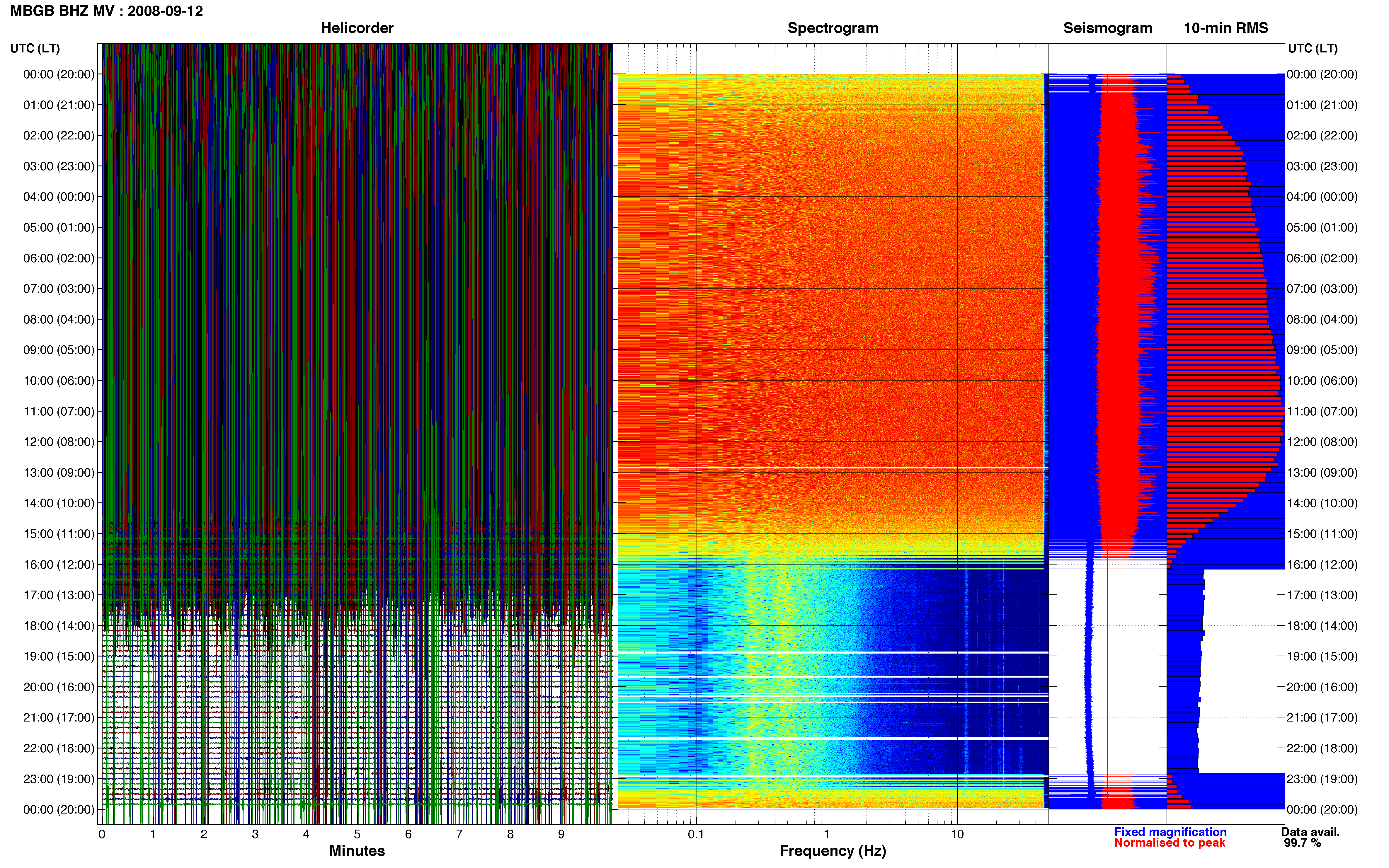Click the left 23:00 (19:00) time label
The image size is (1389, 868).
59,779
